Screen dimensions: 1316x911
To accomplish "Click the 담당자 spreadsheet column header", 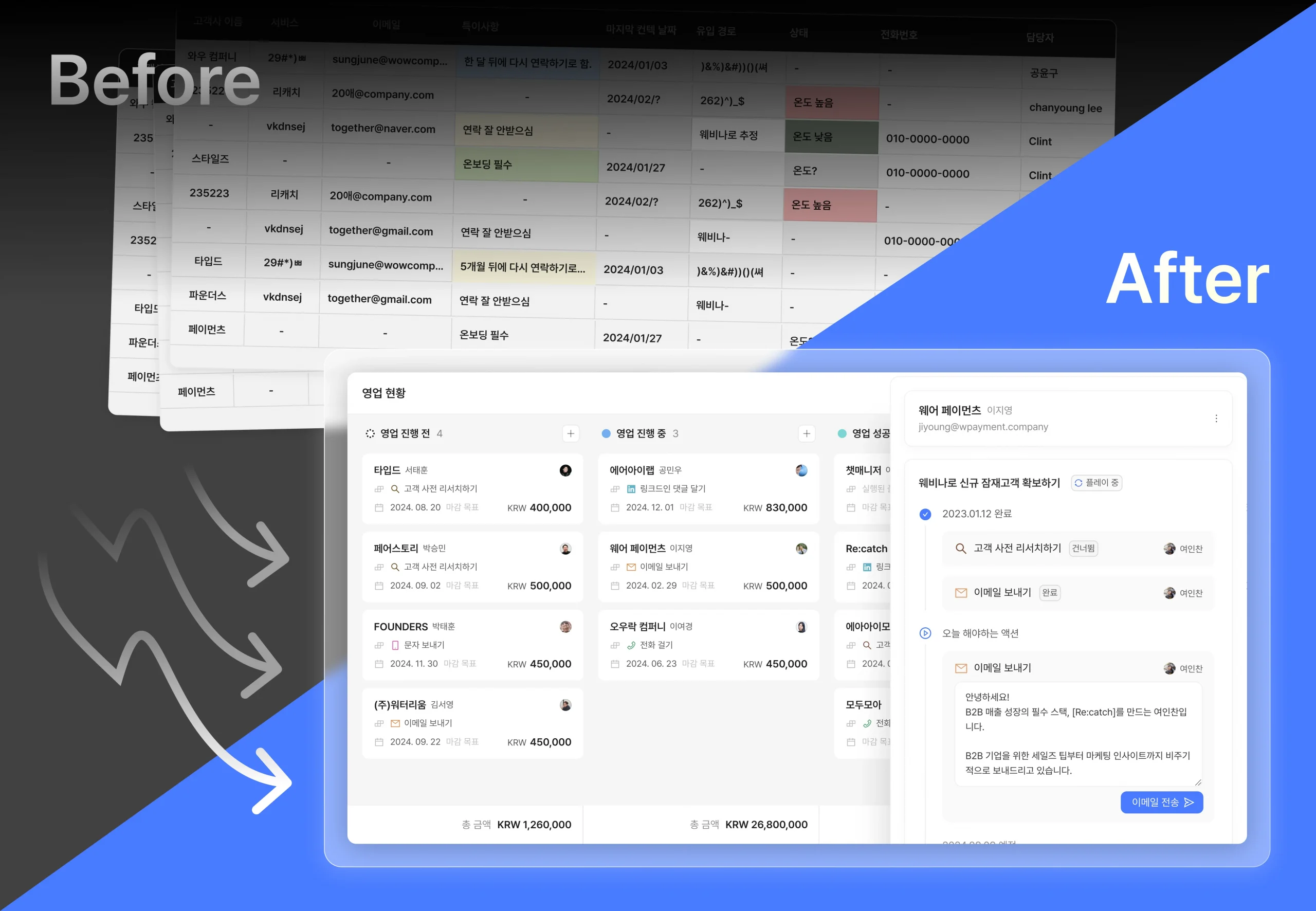I will [1040, 37].
